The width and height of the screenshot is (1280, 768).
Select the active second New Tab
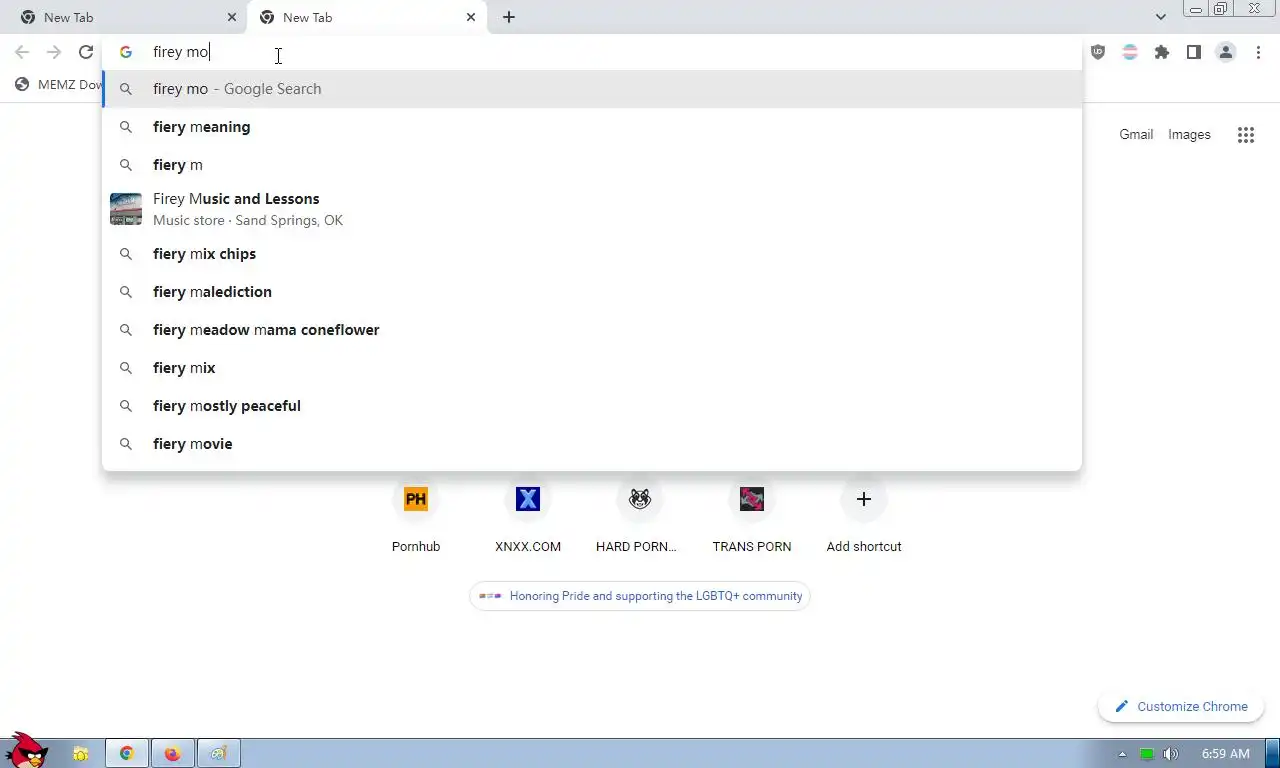pyautogui.click(x=367, y=17)
